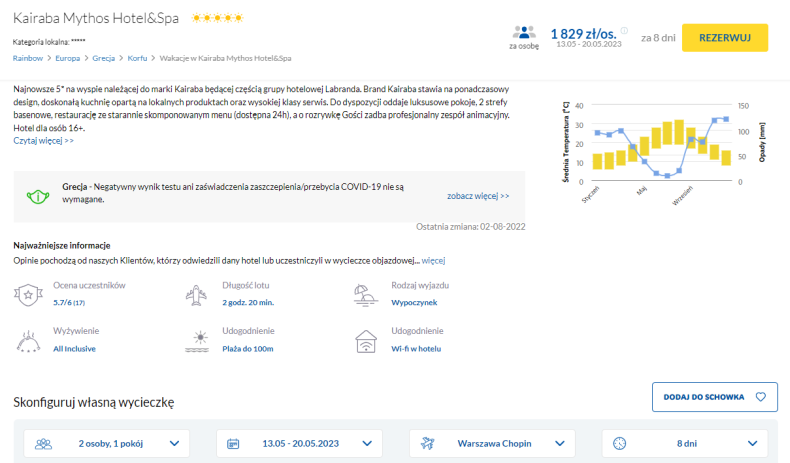Click chevron arrow of persons dropdown

(x=174, y=443)
